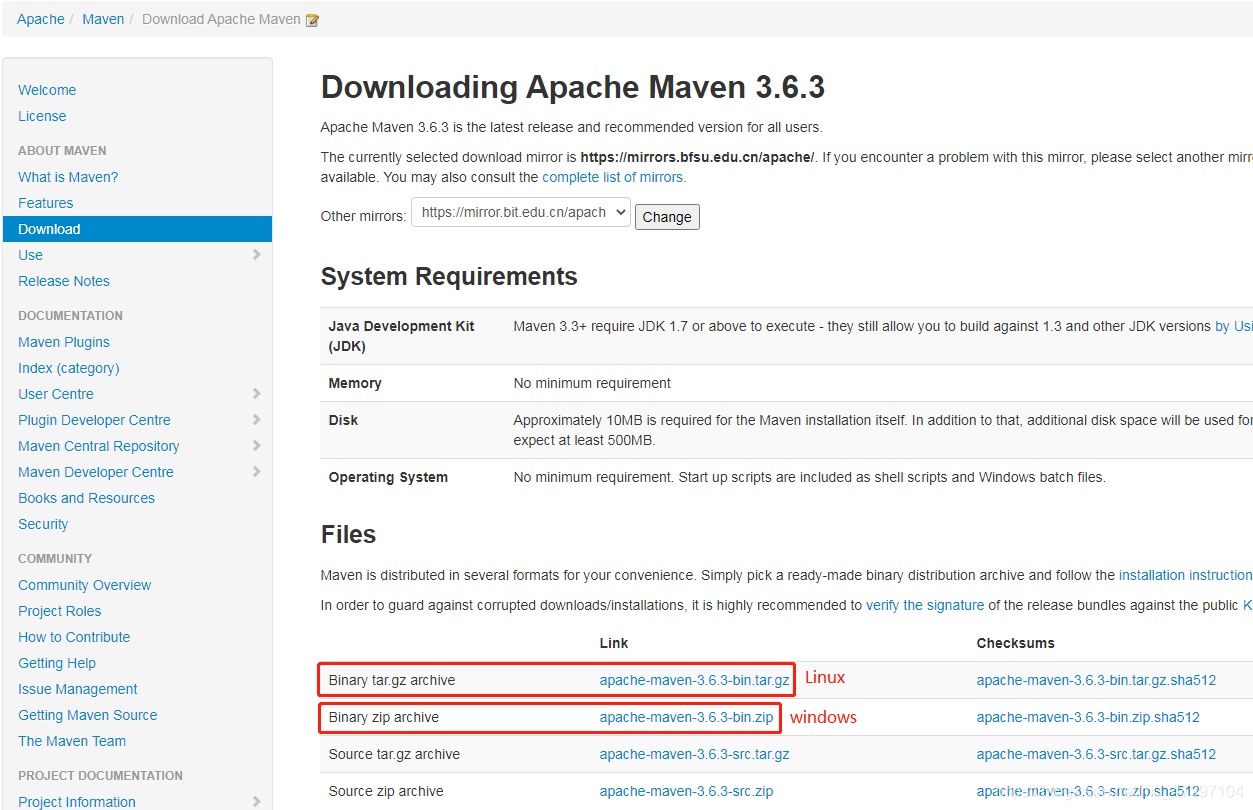Open Getting Maven Source link
This screenshot has width=1253, height=810.
[88, 715]
